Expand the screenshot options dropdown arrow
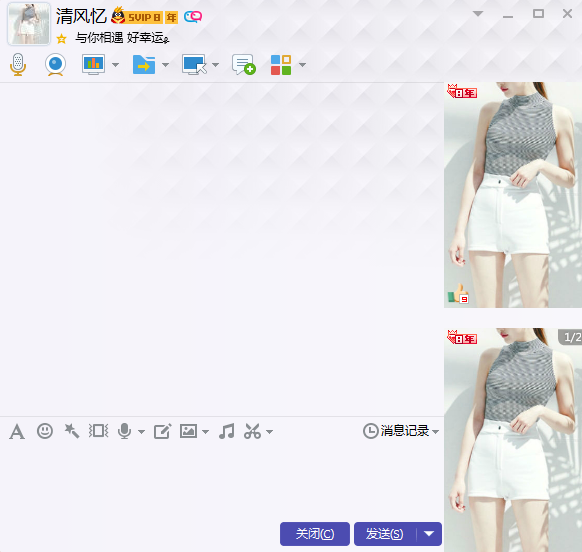Image resolution: width=582 pixels, height=552 pixels. coord(270,432)
